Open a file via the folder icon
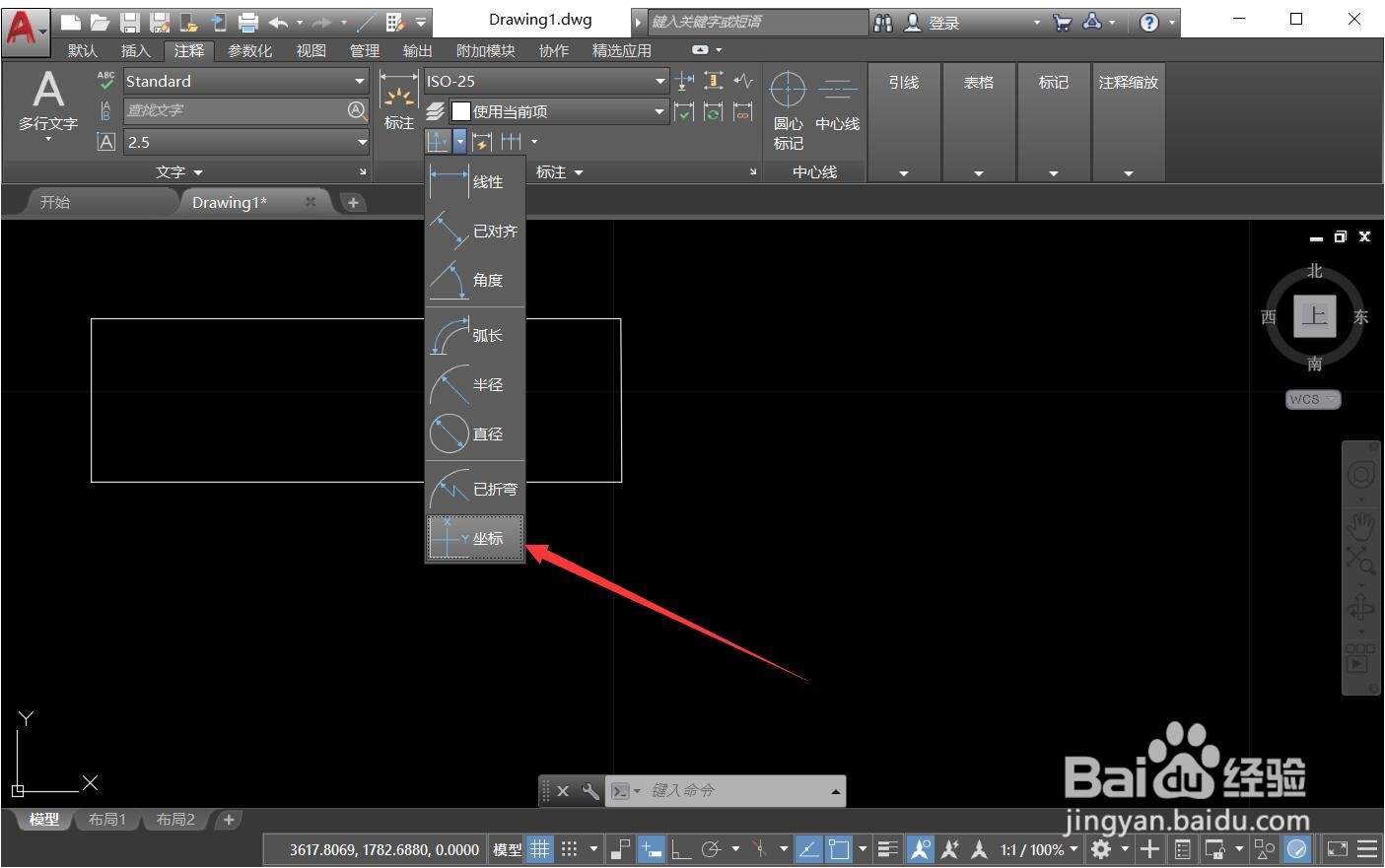Screen dimensions: 1385x868 click(x=100, y=22)
